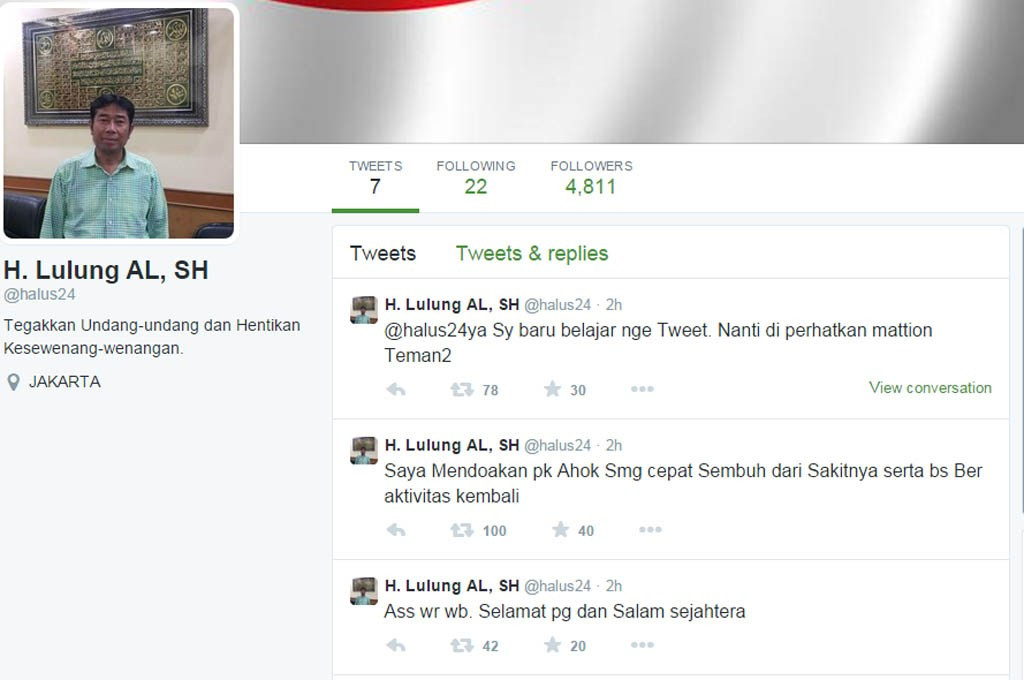Click View conversation link
Image resolution: width=1024 pixels, height=680 pixels.
point(930,388)
